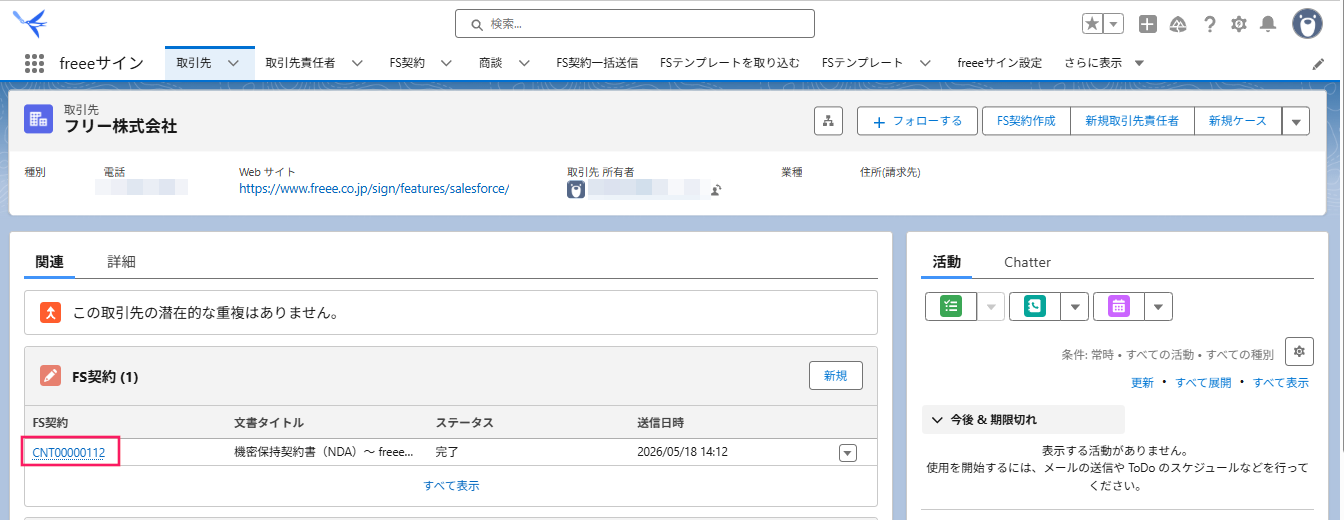Image resolution: width=1344 pixels, height=520 pixels.
Task: Expand the favorites list dropdown arrow
Action: pyautogui.click(x=1114, y=23)
